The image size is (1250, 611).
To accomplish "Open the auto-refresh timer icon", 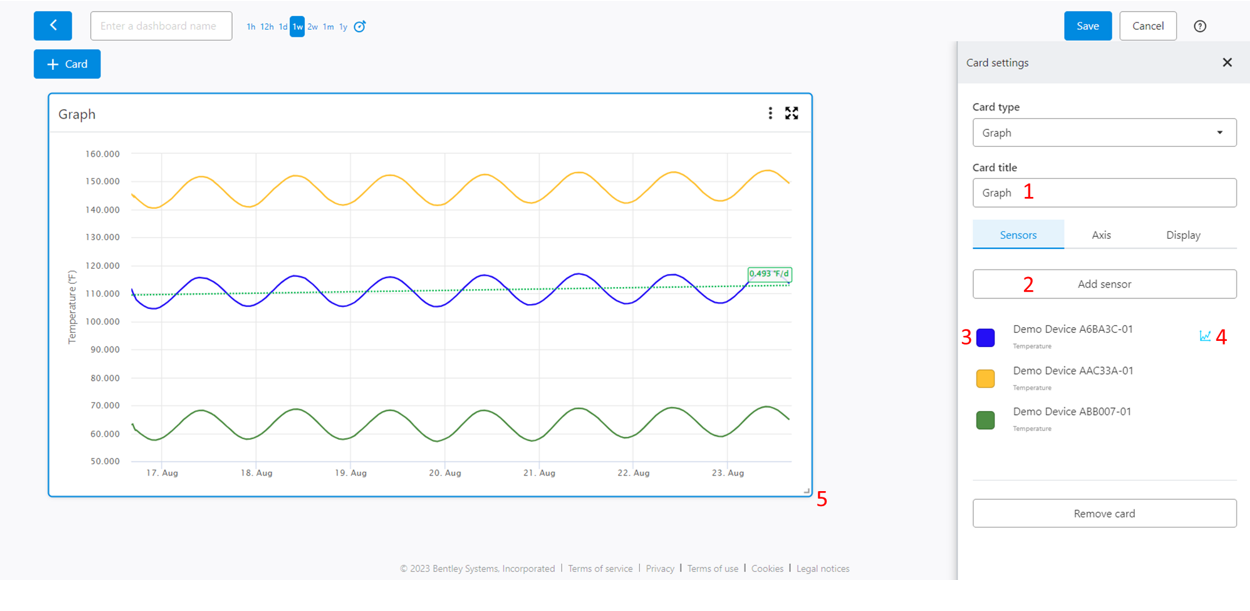I will click(x=358, y=27).
